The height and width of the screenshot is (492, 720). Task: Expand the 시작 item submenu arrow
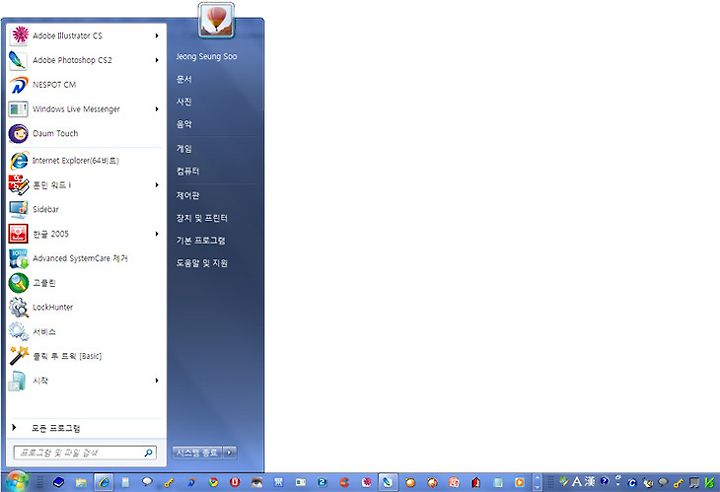click(x=157, y=380)
